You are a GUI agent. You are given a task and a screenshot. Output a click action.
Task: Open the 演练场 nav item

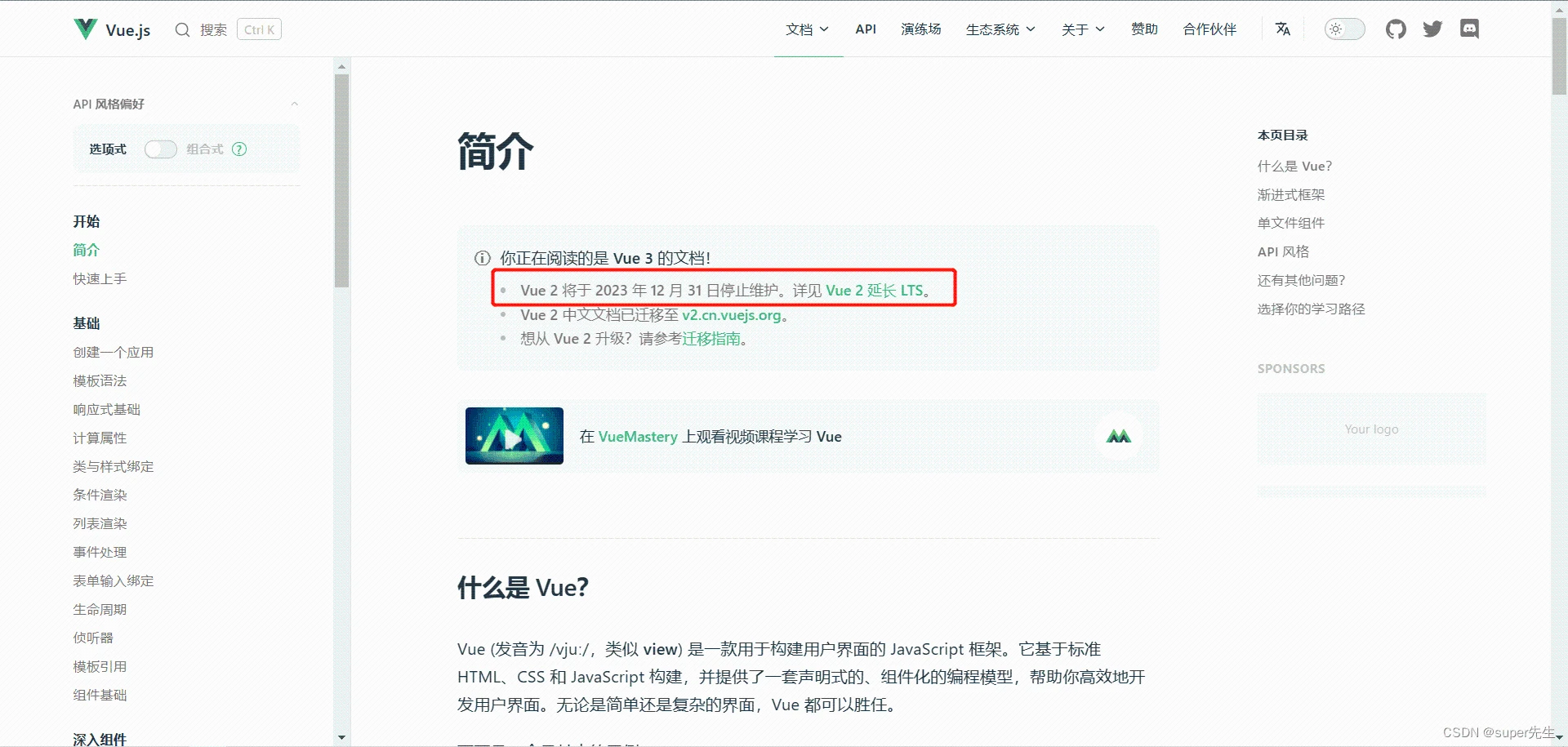[x=921, y=29]
